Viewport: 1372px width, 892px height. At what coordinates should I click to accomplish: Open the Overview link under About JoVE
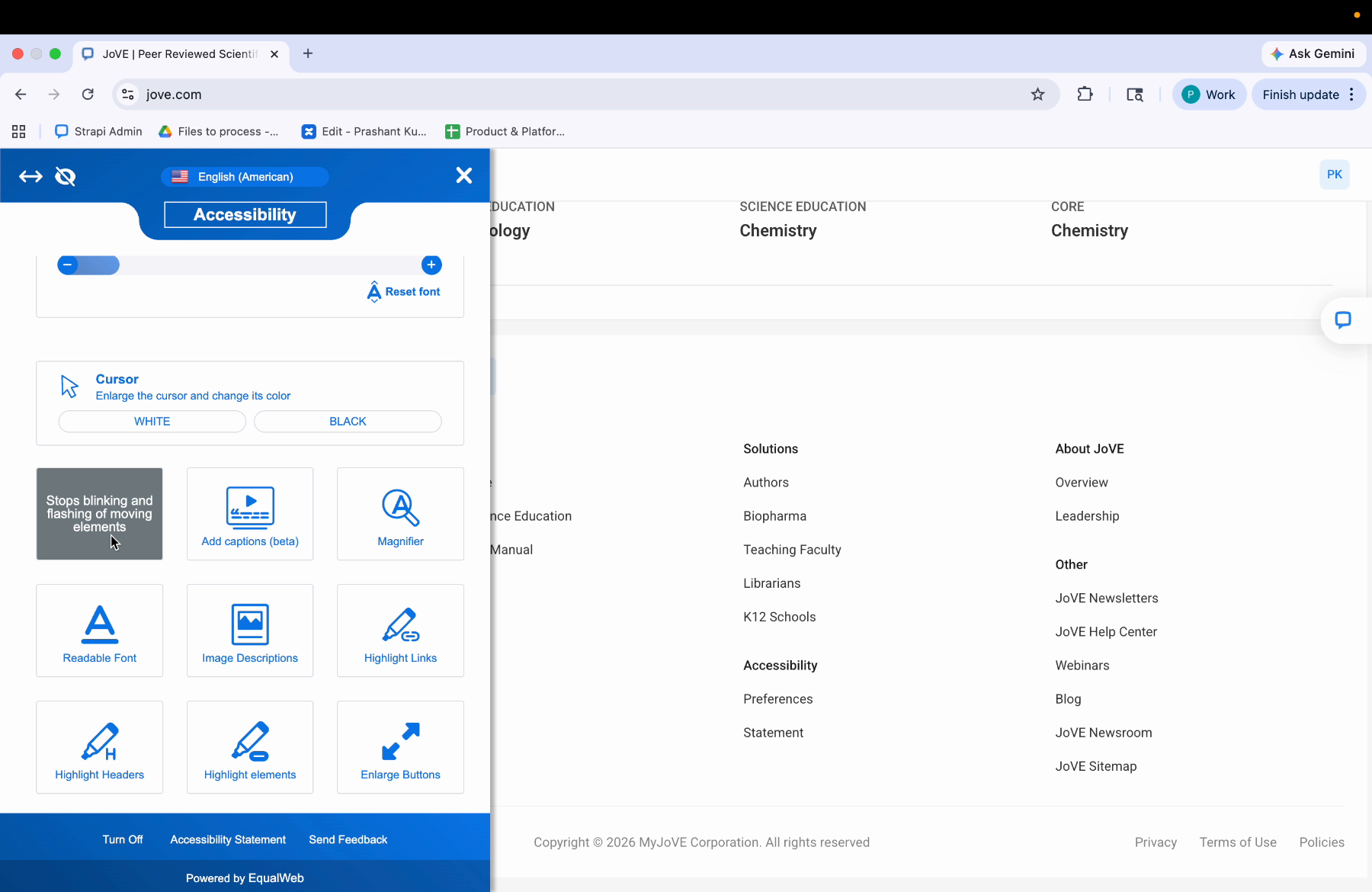coord(1082,483)
